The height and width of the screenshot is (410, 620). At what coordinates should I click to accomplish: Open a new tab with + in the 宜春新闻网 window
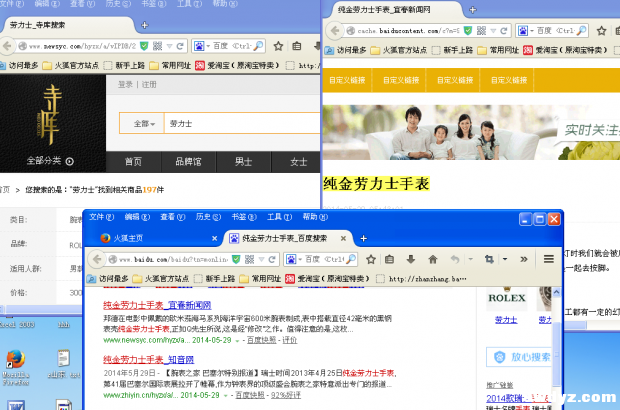click(x=473, y=10)
